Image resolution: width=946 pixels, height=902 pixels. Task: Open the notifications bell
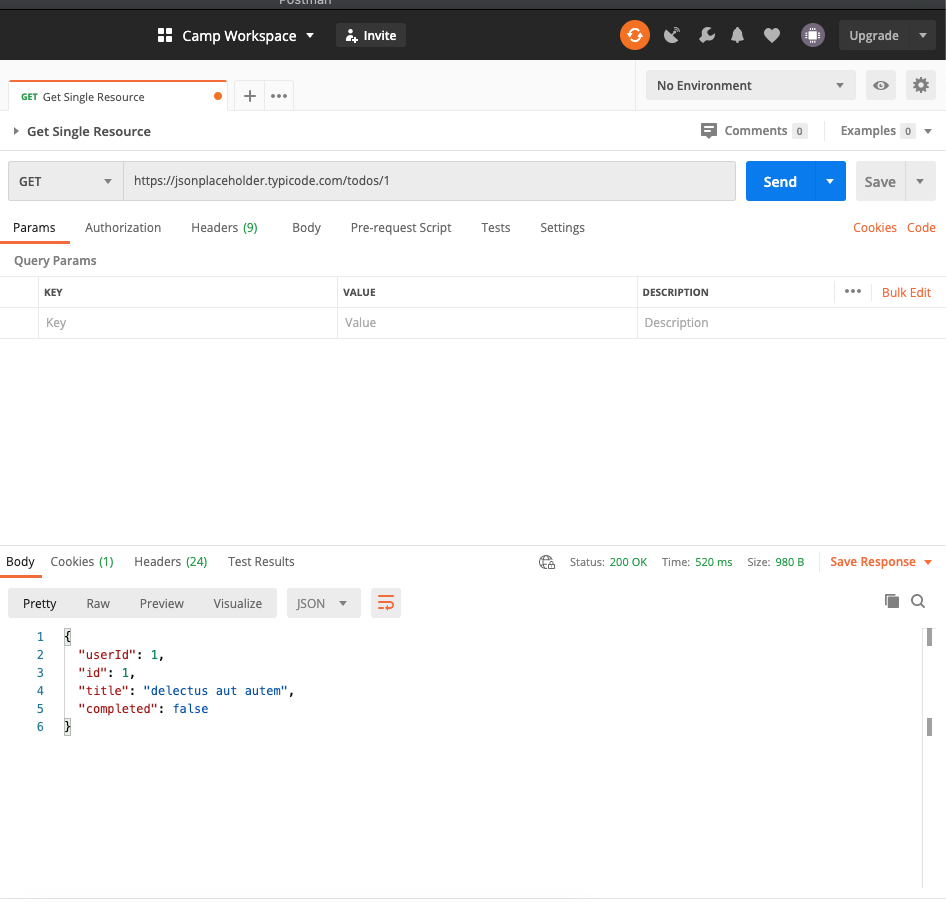(737, 36)
